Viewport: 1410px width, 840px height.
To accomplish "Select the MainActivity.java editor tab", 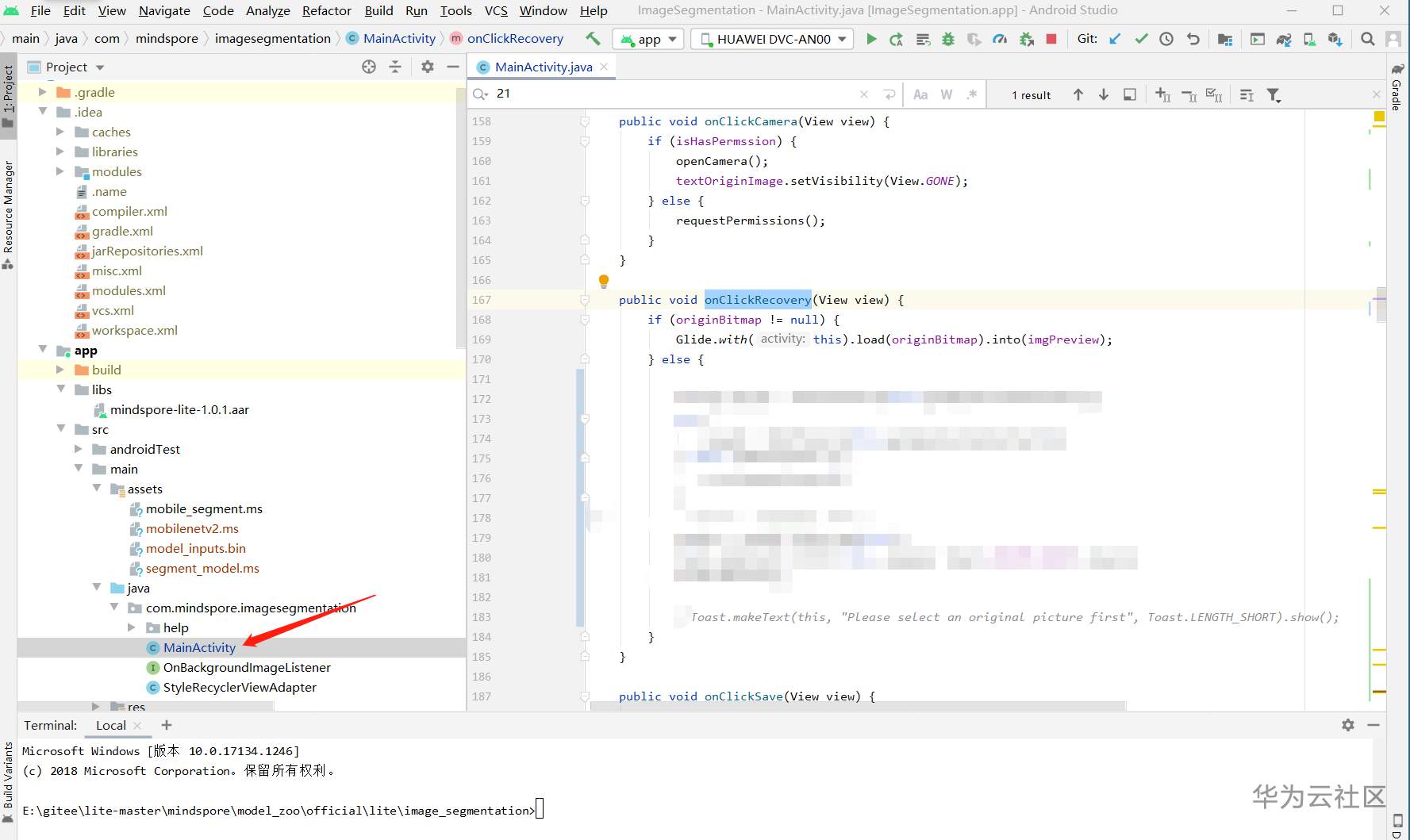I will [x=543, y=67].
